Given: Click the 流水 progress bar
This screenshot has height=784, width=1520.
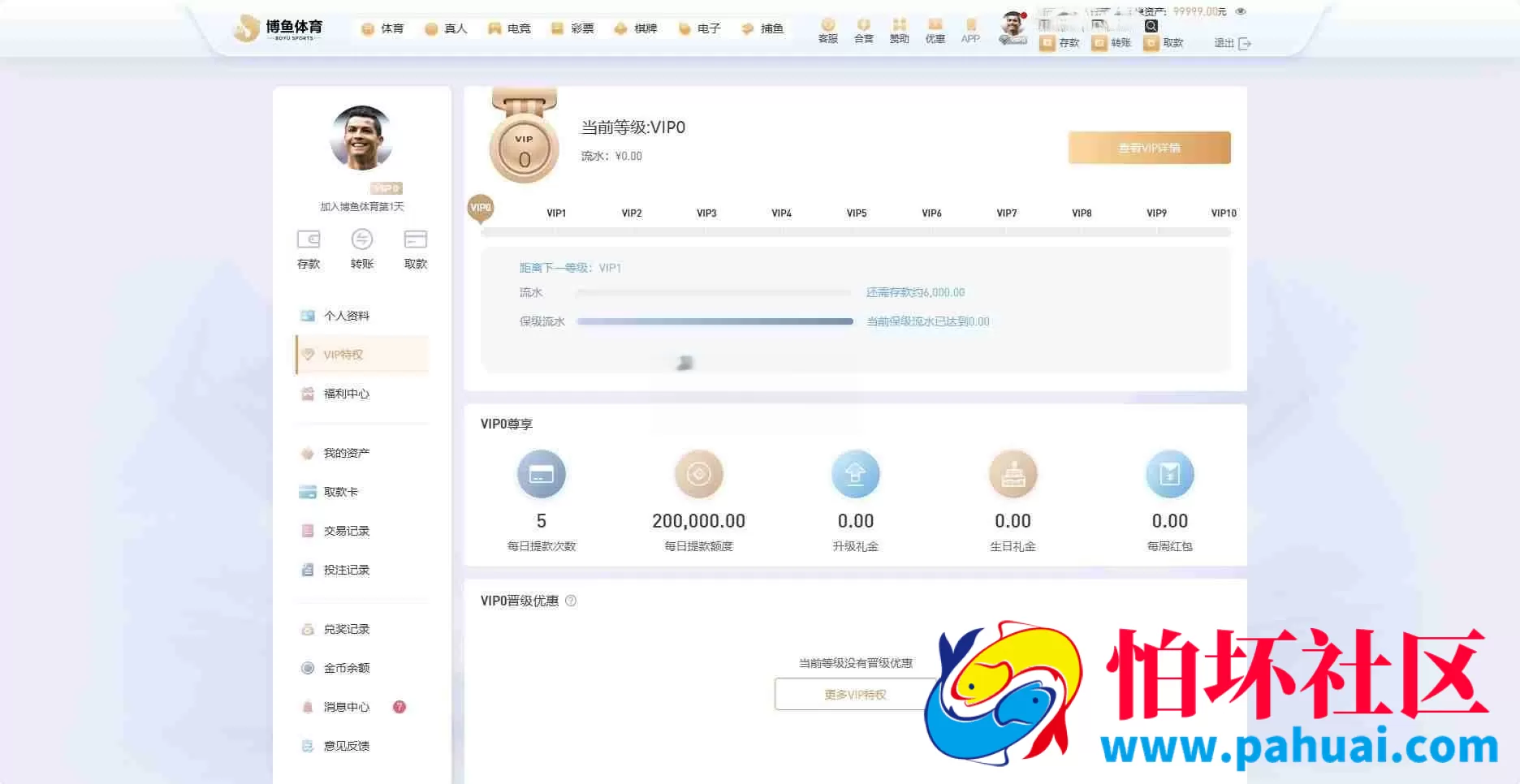Looking at the screenshot, I should click(715, 292).
